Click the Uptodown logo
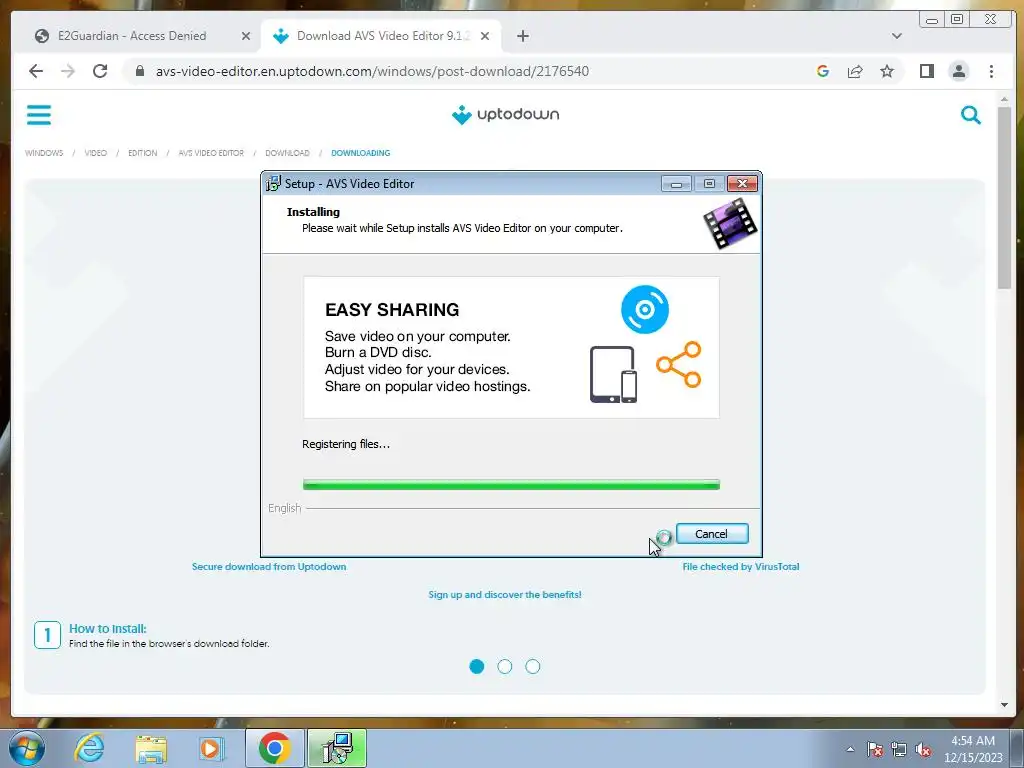Screen dimensions: 1024x768 coord(505,115)
